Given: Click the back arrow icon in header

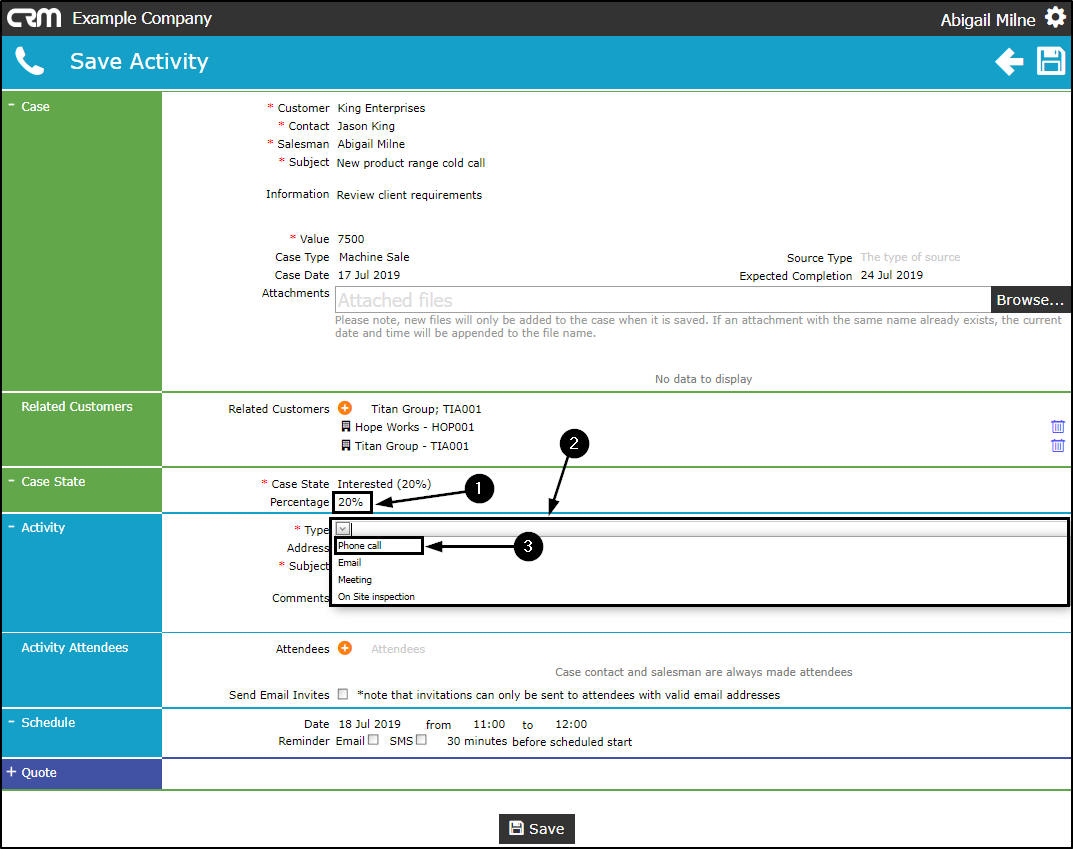Looking at the screenshot, I should (1009, 62).
